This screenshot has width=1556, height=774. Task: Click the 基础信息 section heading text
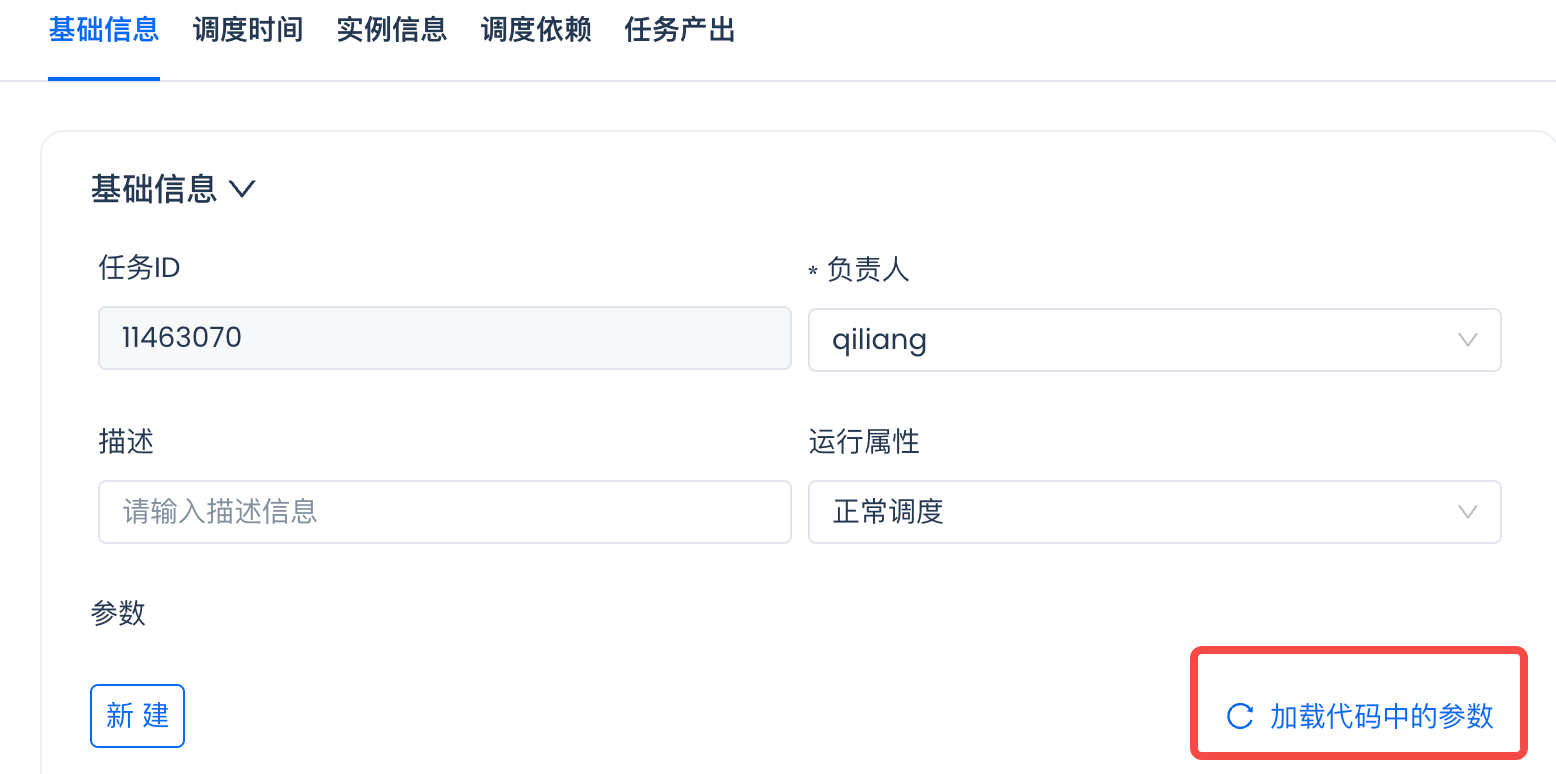pyautogui.click(x=154, y=188)
